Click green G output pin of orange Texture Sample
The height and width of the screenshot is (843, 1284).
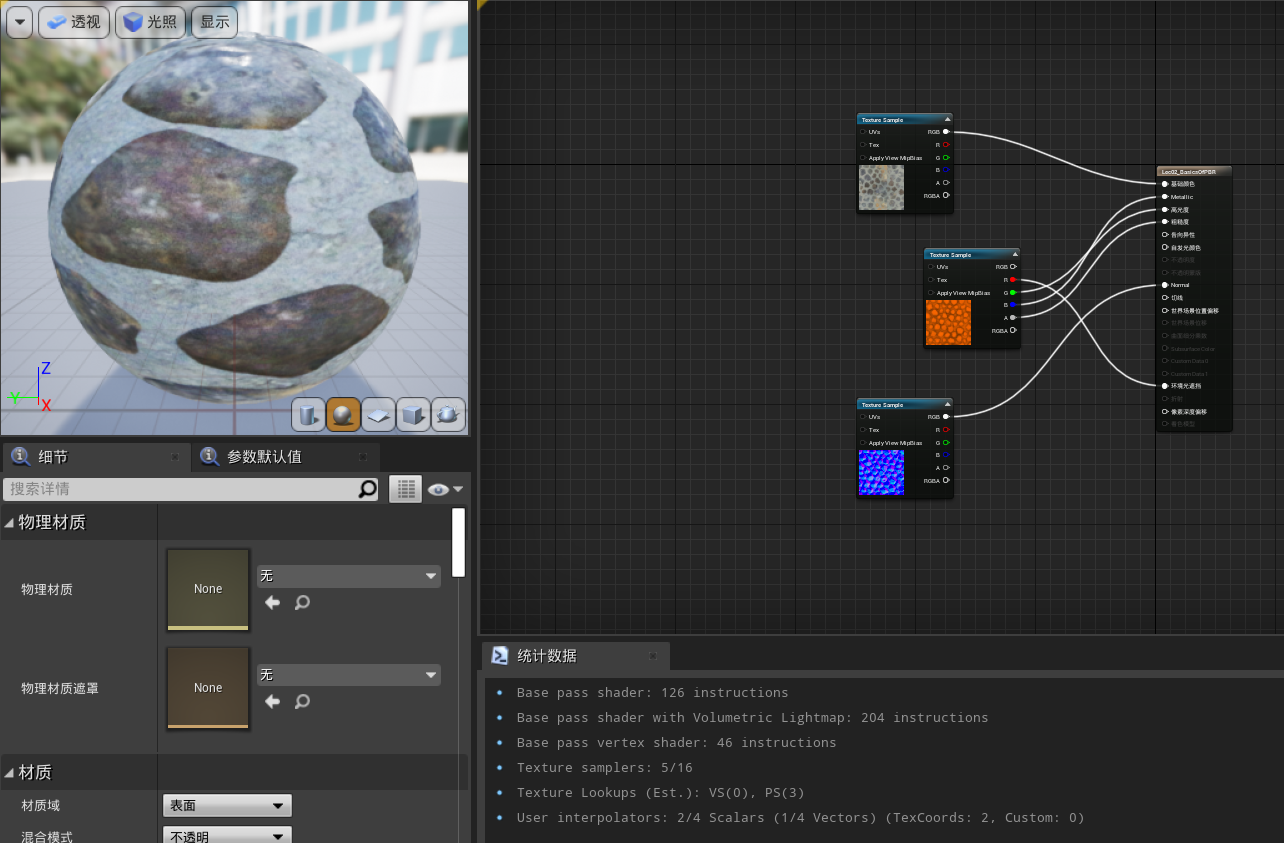pyautogui.click(x=1013, y=292)
